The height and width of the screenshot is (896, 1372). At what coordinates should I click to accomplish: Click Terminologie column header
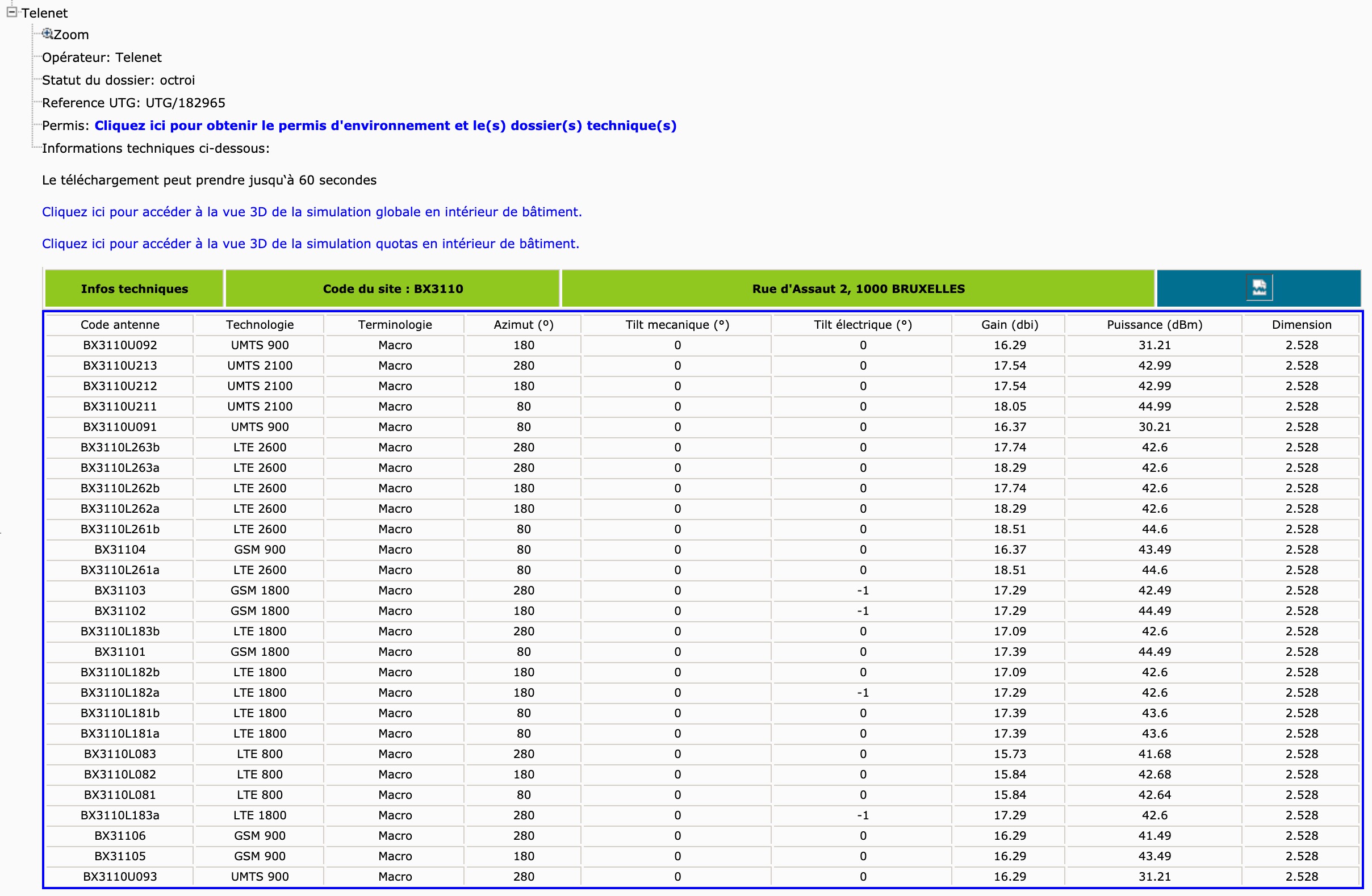point(395,325)
